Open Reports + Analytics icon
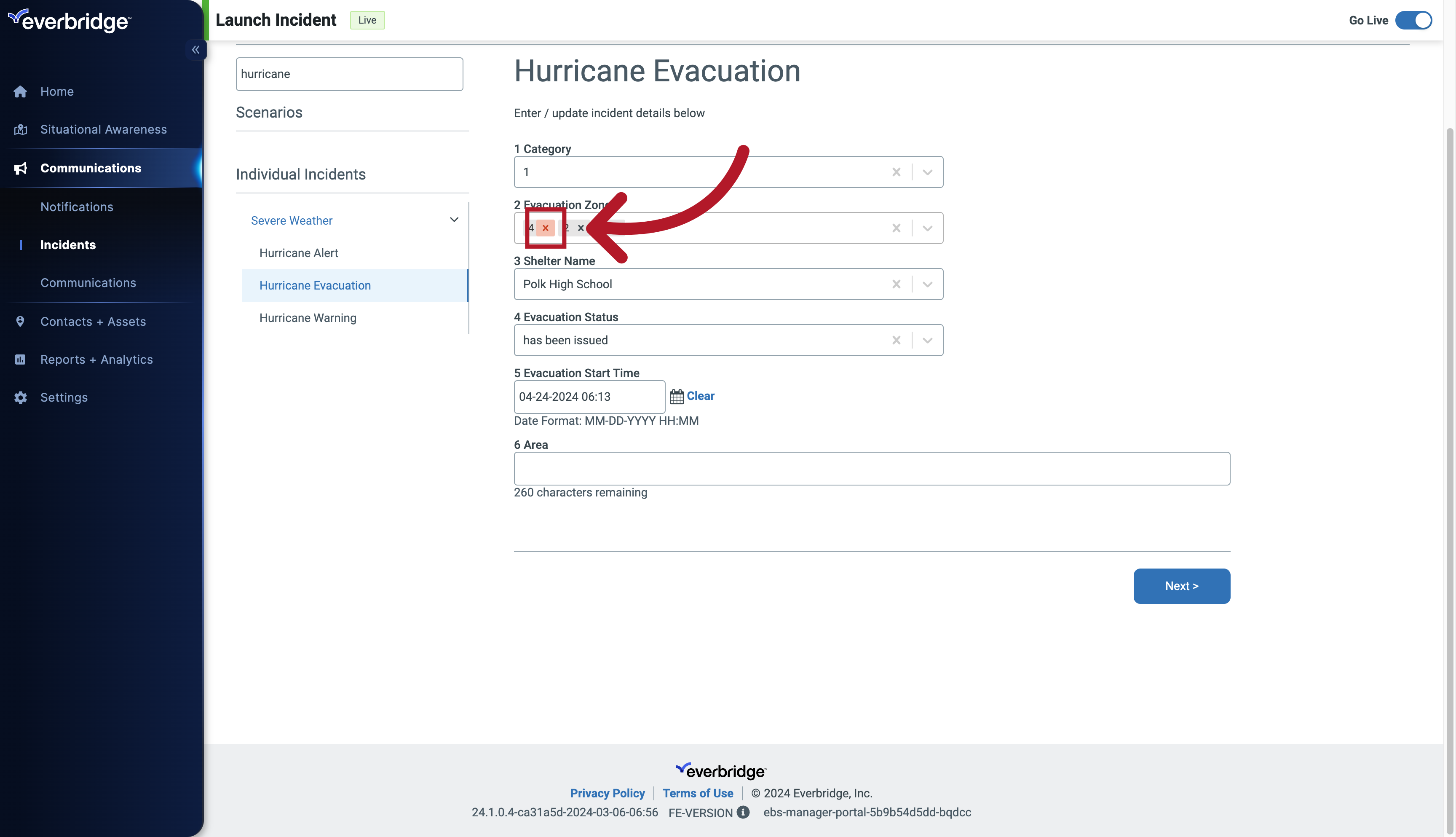This screenshot has height=837, width=1456. 20,359
